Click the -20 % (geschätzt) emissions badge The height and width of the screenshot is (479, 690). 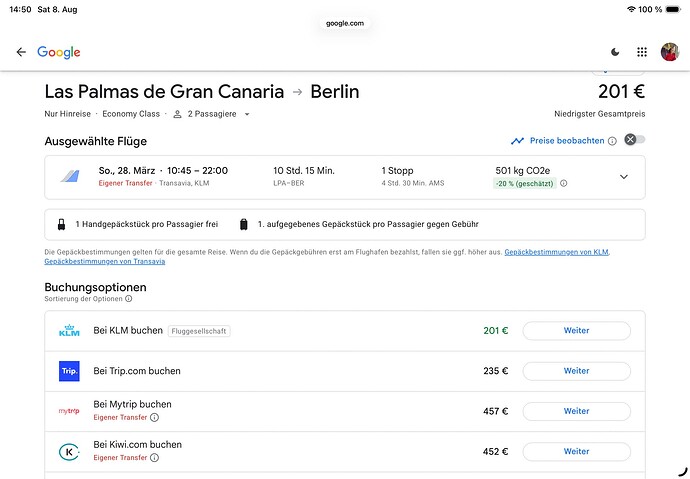click(x=525, y=183)
